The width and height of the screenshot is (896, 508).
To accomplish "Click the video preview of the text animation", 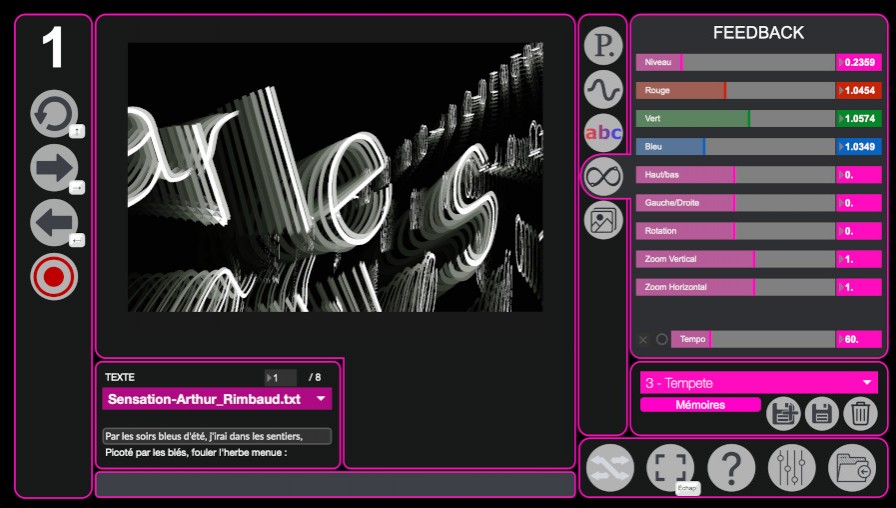I will [x=335, y=177].
